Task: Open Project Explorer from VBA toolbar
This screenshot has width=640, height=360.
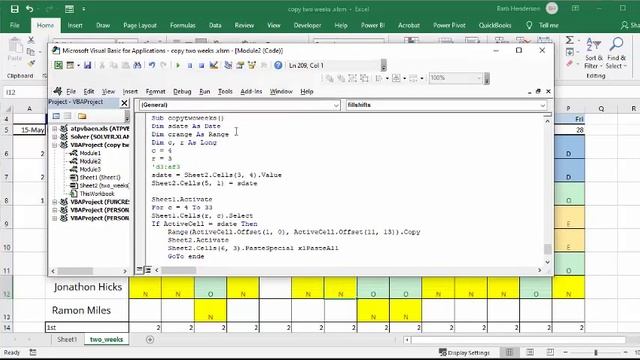Action: (x=228, y=65)
